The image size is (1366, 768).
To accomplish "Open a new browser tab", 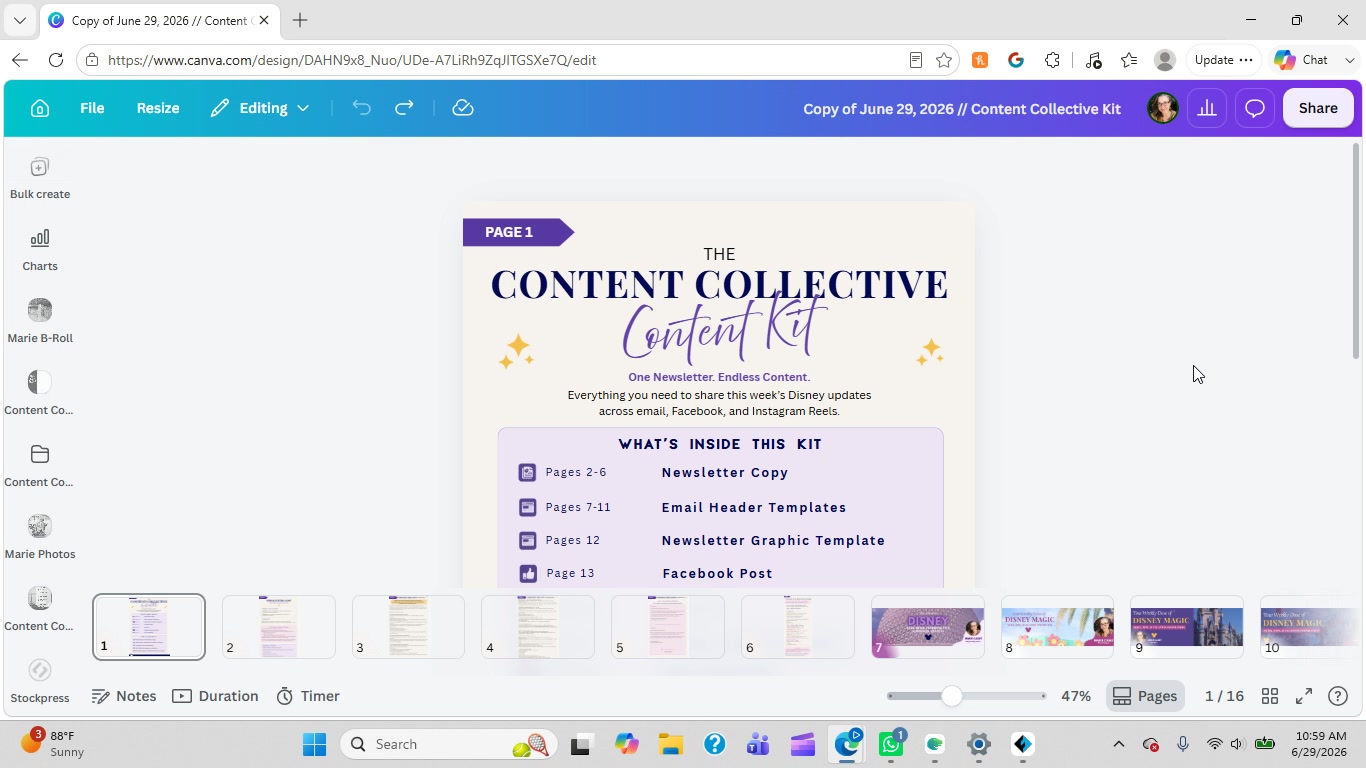I will click(x=300, y=20).
